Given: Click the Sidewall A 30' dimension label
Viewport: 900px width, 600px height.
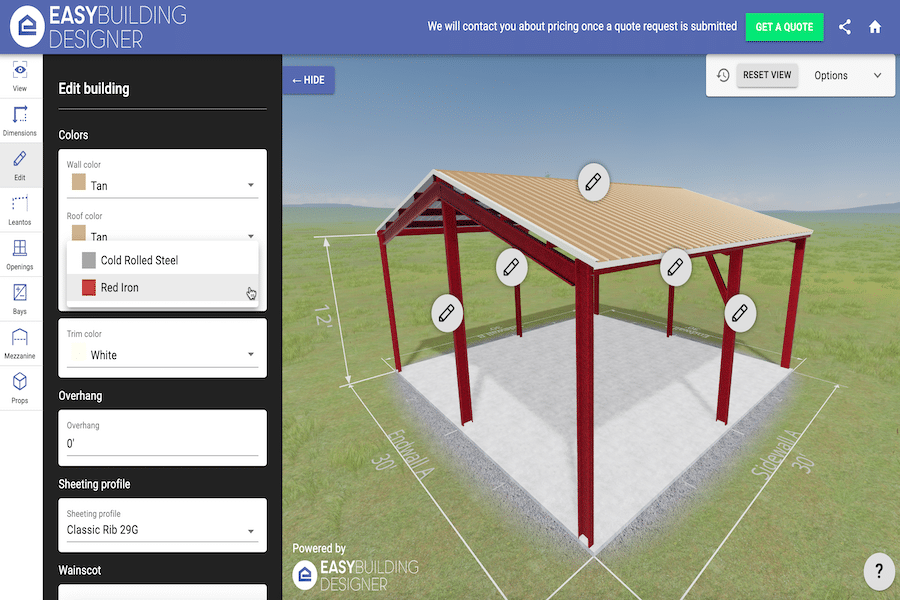Looking at the screenshot, I should coord(783,454).
